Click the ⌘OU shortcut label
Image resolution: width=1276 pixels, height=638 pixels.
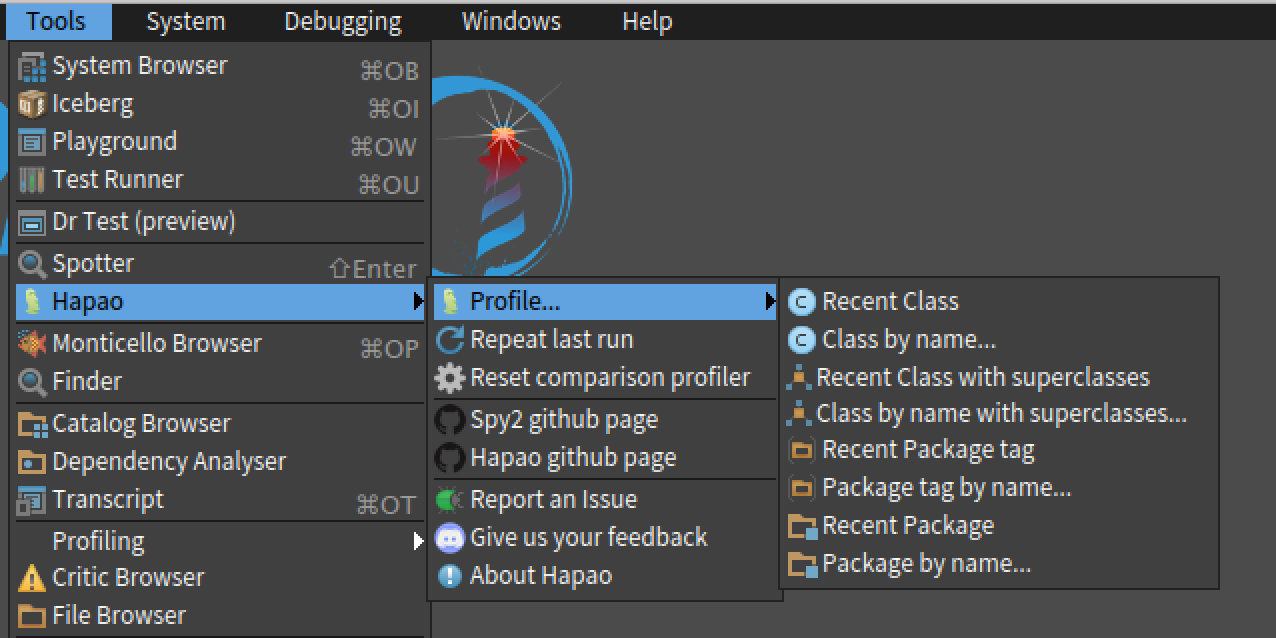point(388,185)
